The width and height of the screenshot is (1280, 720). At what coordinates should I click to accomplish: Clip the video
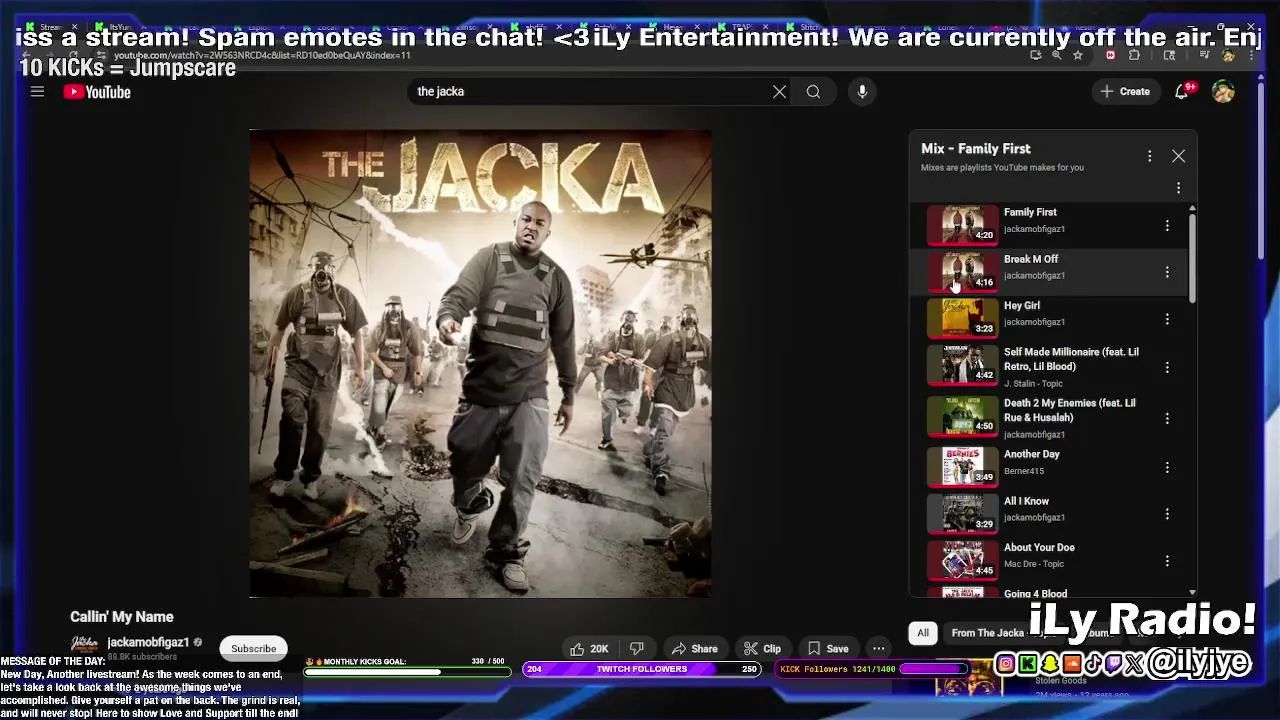pyautogui.click(x=762, y=649)
